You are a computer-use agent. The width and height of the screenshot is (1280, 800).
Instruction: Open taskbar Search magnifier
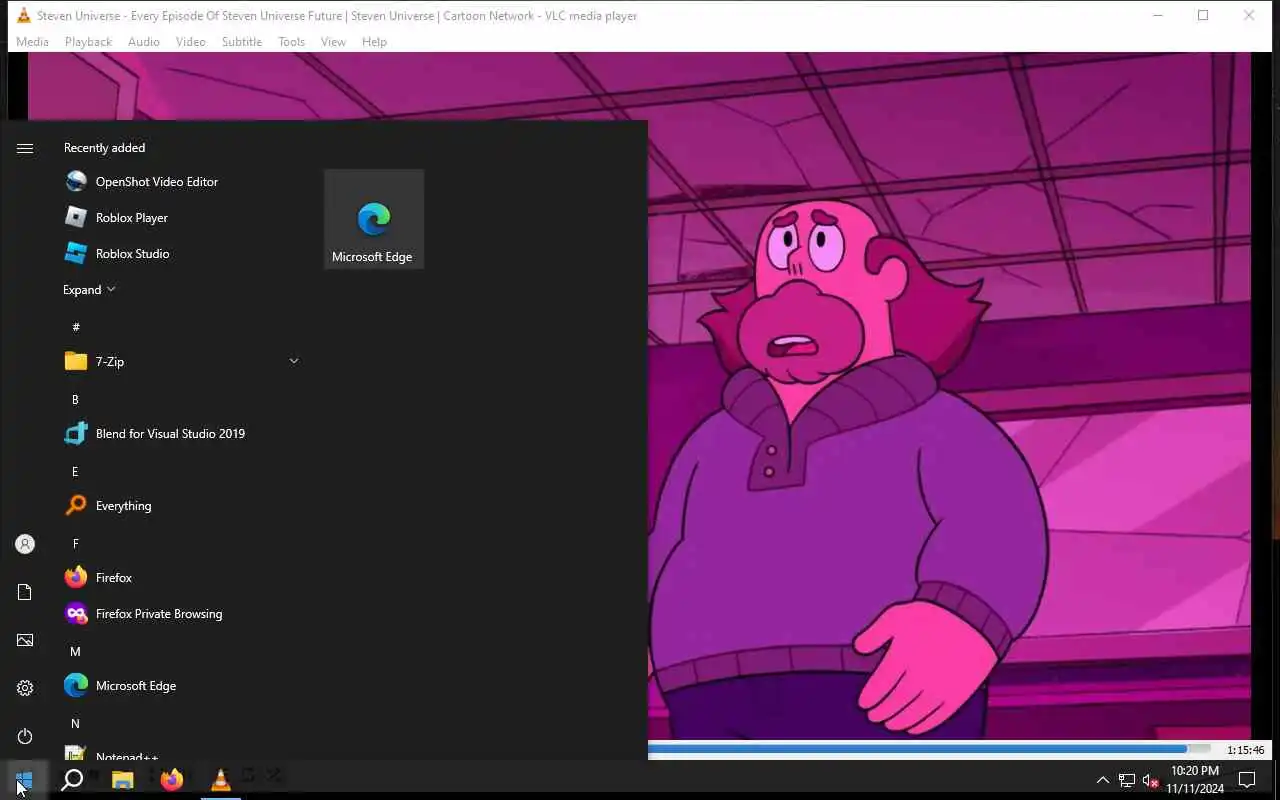72,780
